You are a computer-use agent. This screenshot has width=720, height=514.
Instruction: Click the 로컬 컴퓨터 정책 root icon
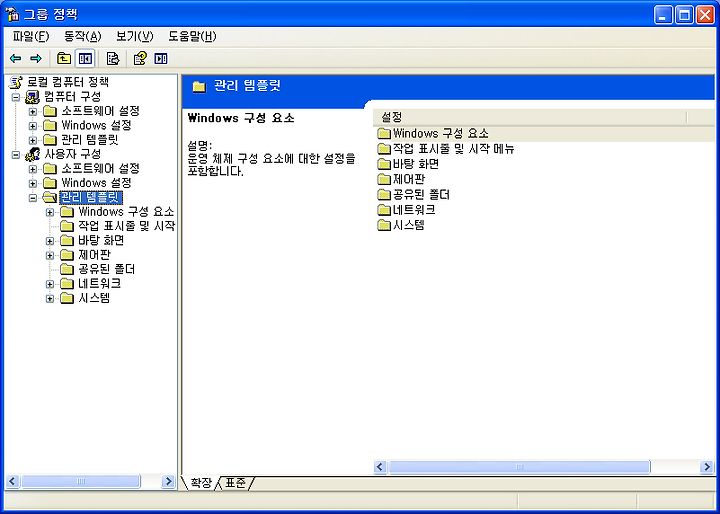click(x=16, y=82)
